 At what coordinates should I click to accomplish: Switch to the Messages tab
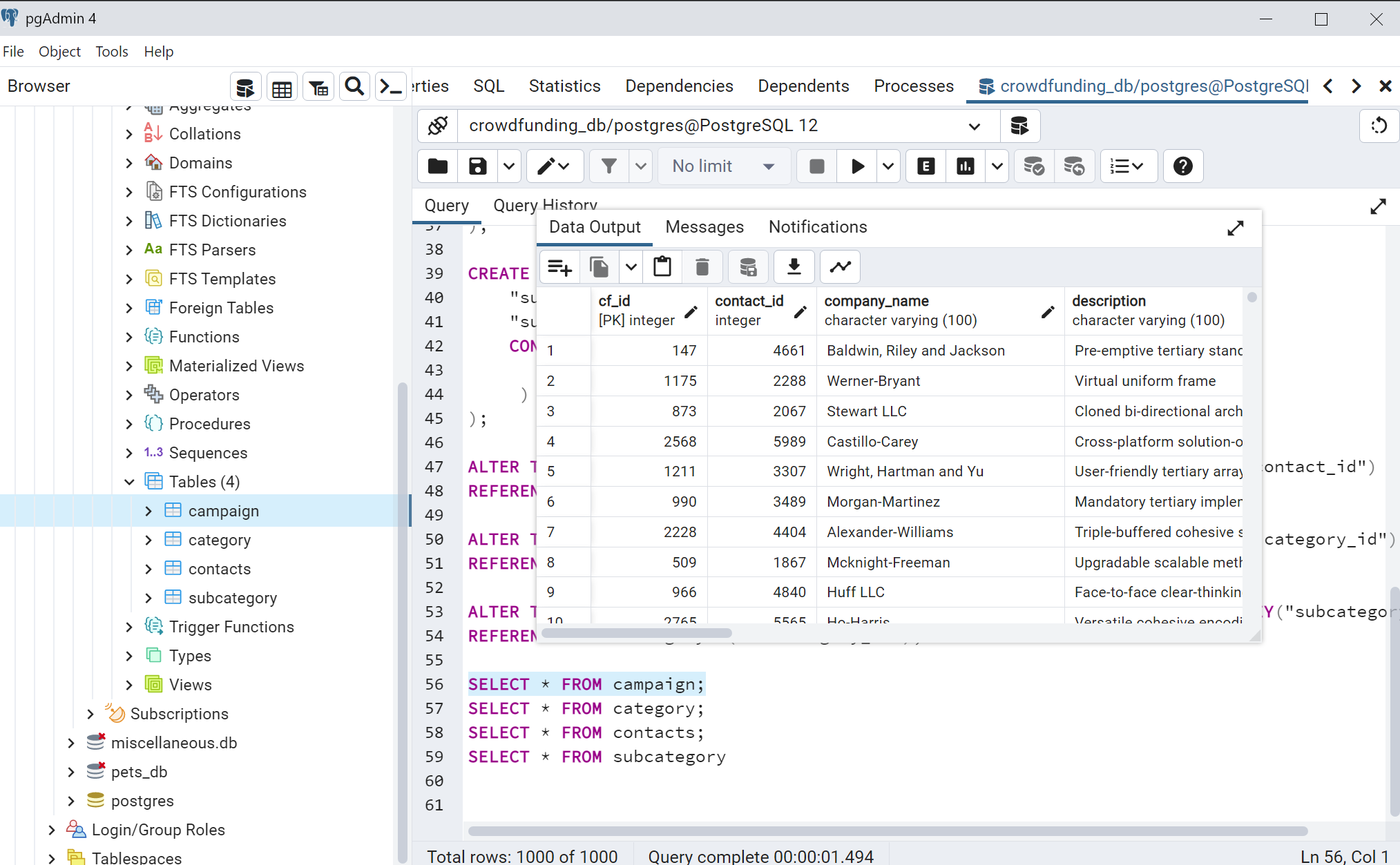tap(704, 227)
